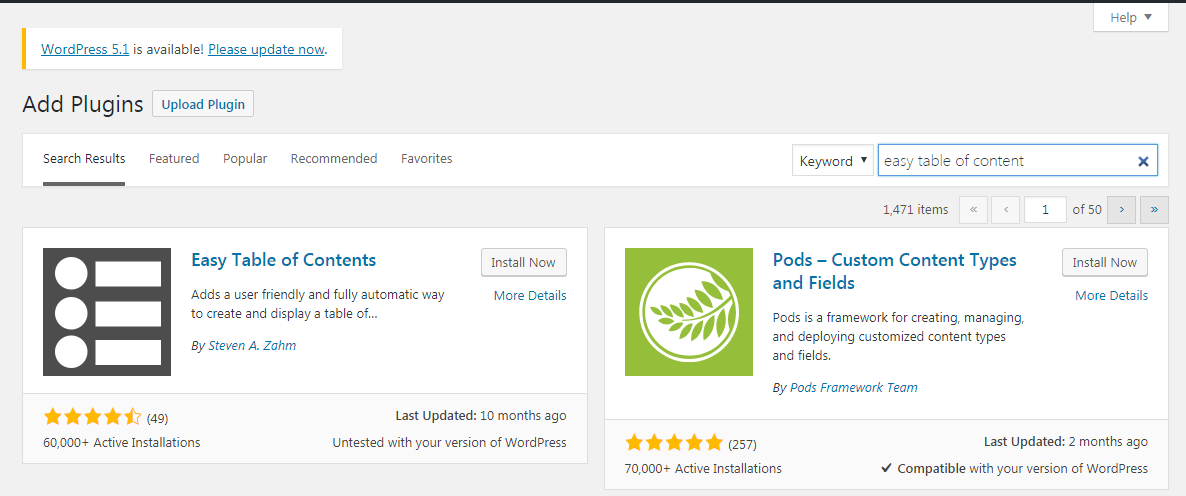
Task: Open the Easy Table of Contents title link
Action: point(284,259)
